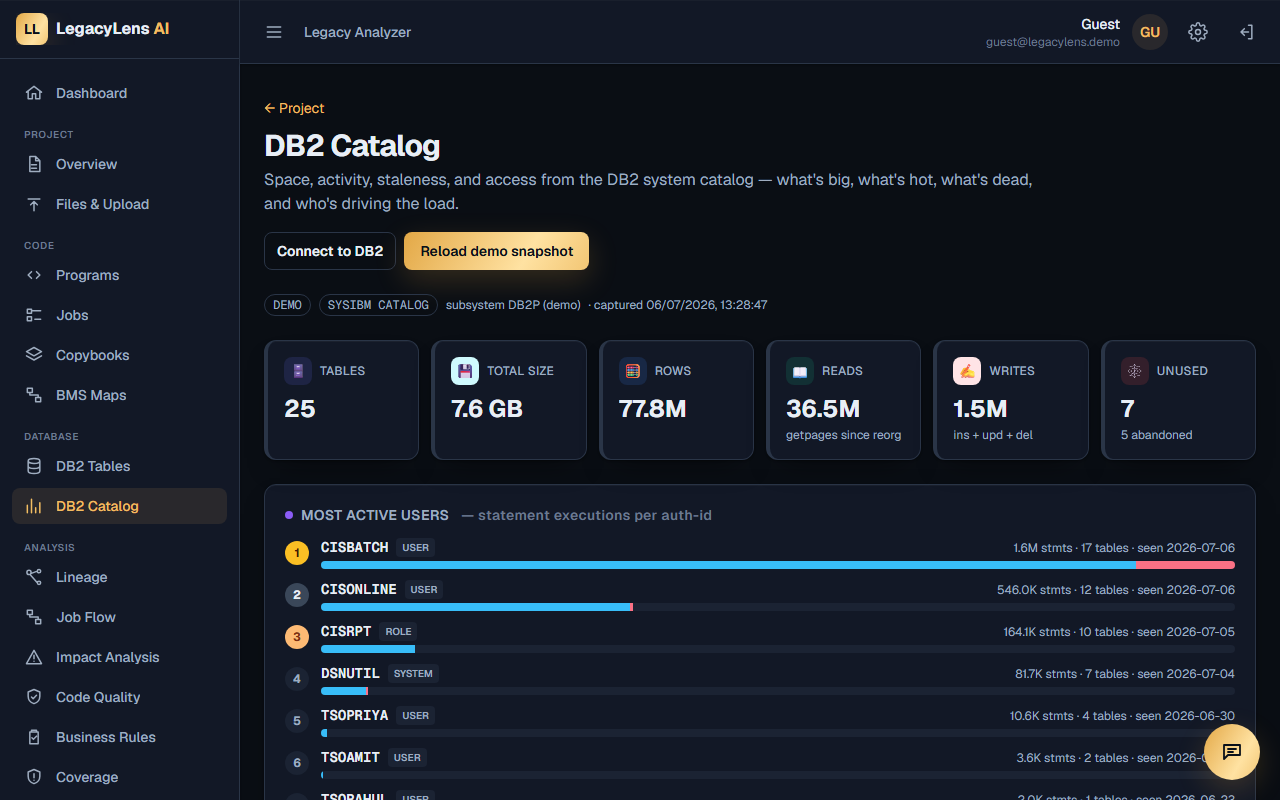Click the Job Flow icon

coord(34,617)
